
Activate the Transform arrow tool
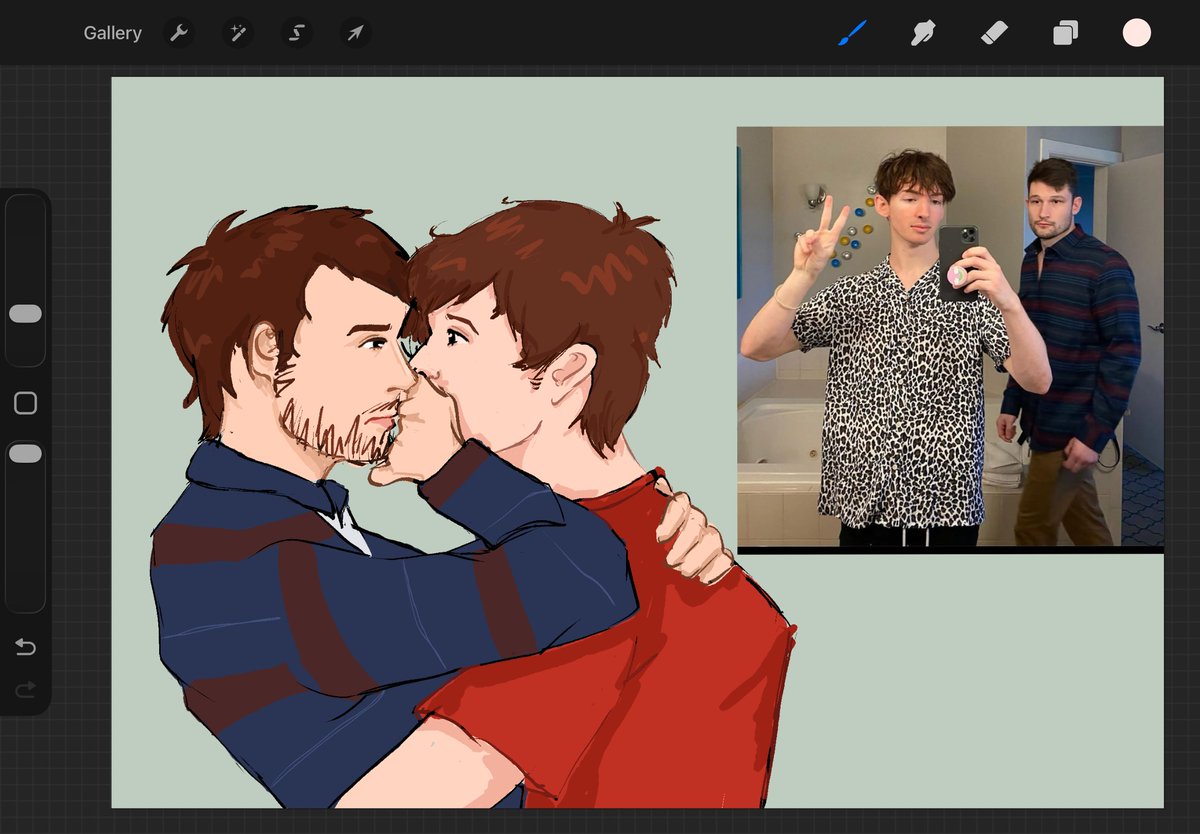(x=355, y=33)
